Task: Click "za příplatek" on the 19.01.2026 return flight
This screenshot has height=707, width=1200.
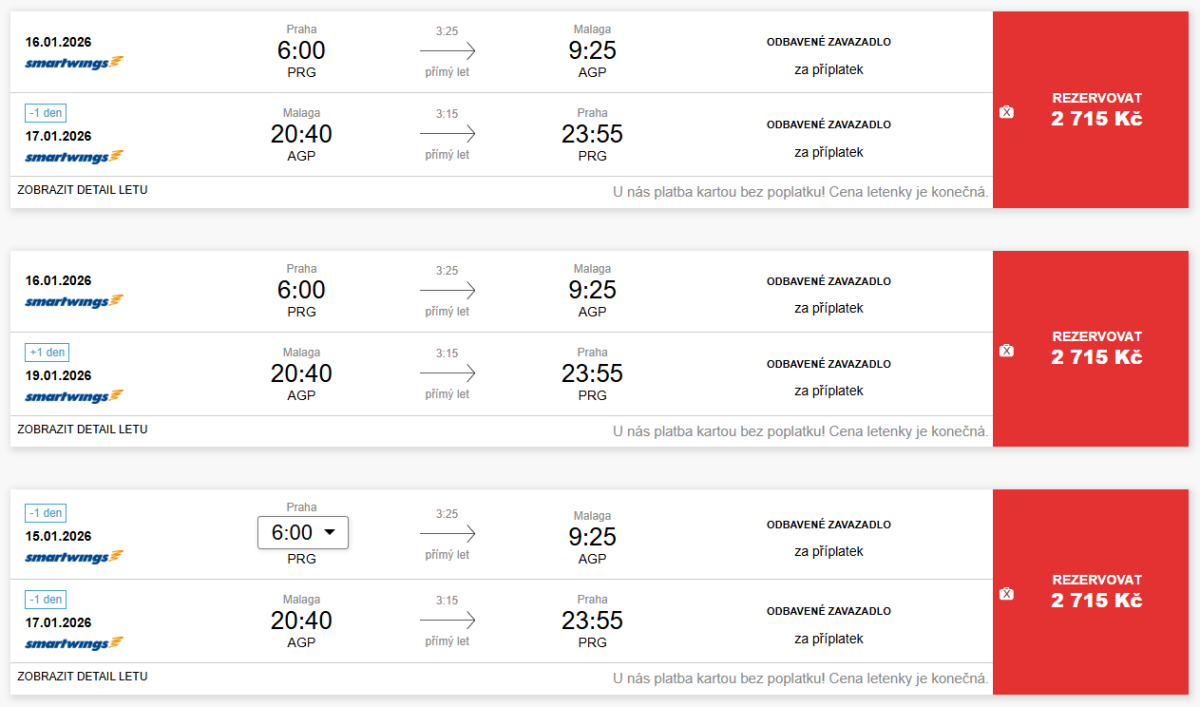Action: [x=828, y=391]
